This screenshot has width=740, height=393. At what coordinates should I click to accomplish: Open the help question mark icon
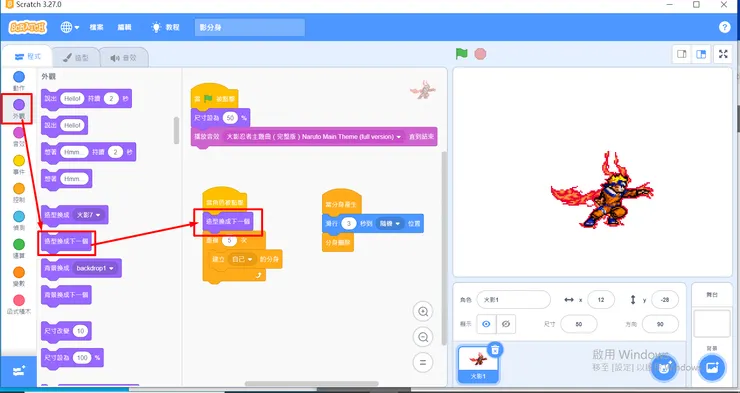(724, 27)
